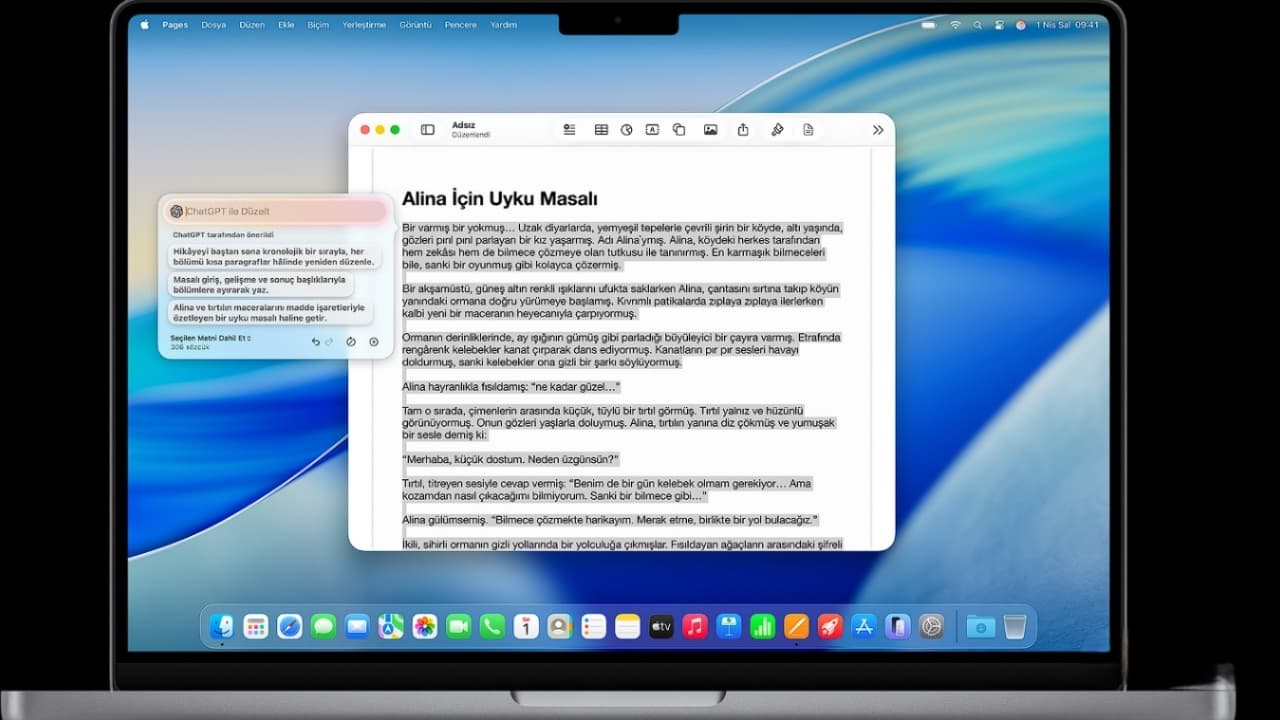Open the Düzen menu
This screenshot has width=1280, height=720.
click(252, 24)
